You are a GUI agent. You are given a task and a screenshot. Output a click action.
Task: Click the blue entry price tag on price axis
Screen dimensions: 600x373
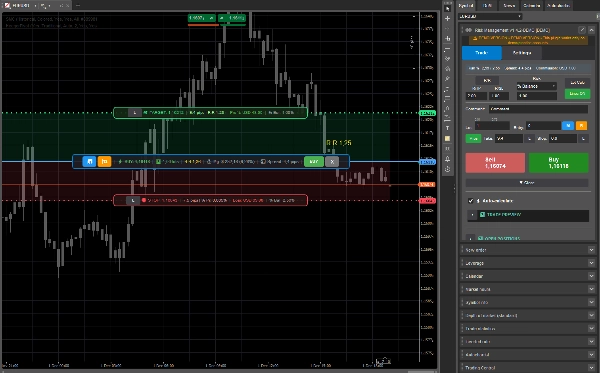click(x=427, y=162)
